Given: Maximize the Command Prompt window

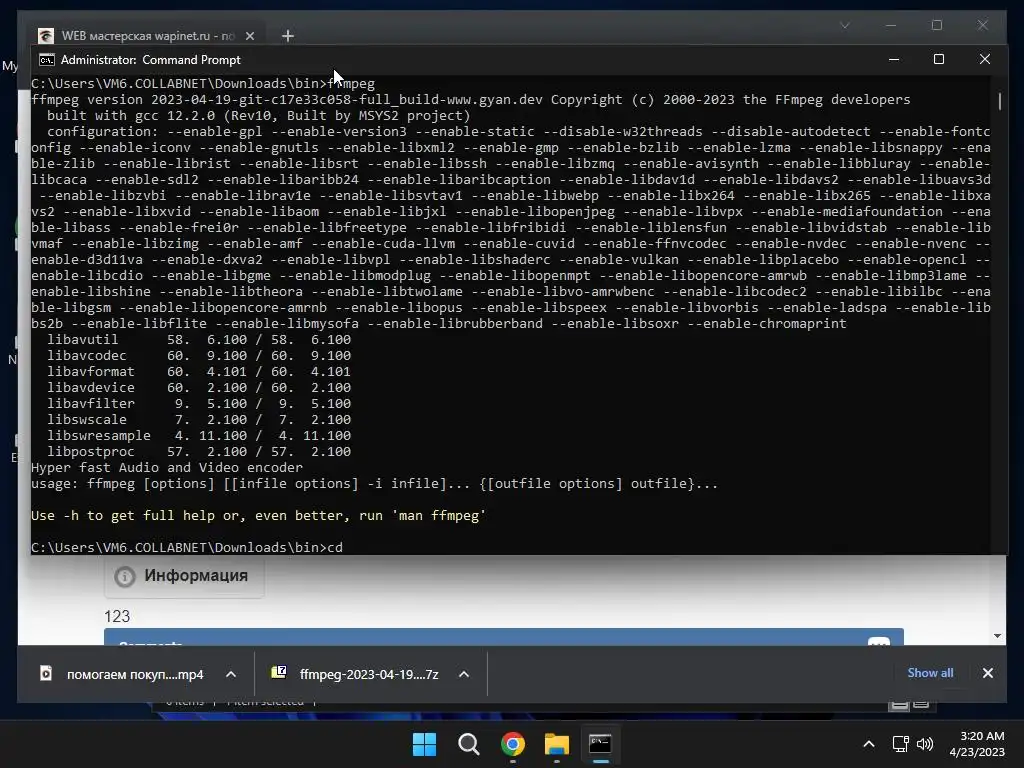Looking at the screenshot, I should point(938,59).
